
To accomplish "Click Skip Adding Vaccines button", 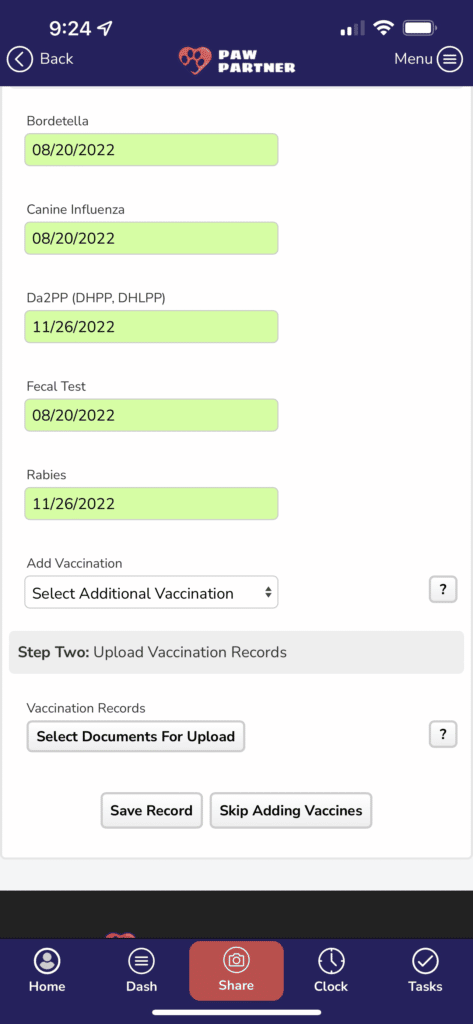I will tap(291, 810).
